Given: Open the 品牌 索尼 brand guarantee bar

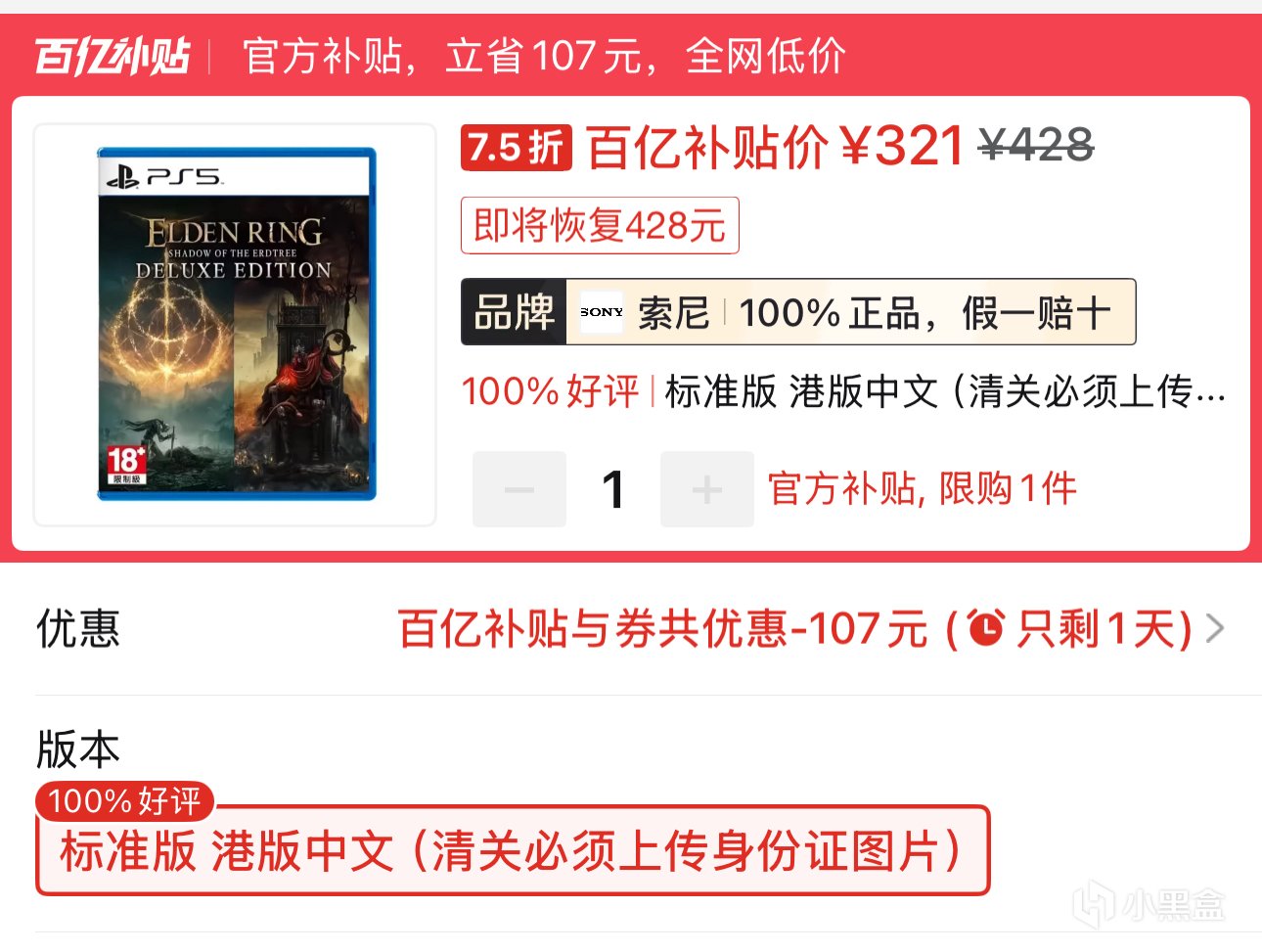Looking at the screenshot, I should pos(798,312).
